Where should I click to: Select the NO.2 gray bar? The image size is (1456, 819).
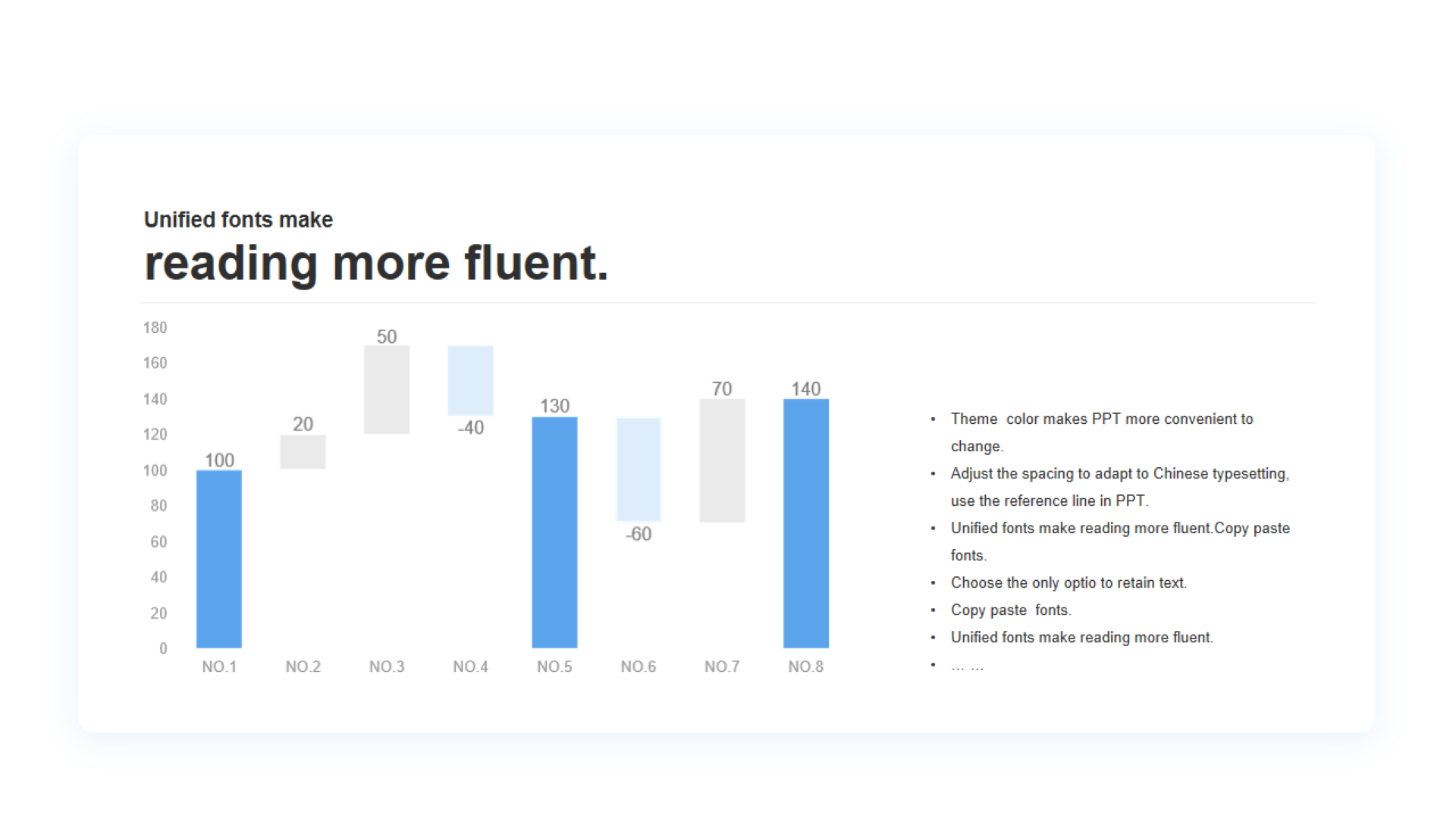point(303,452)
